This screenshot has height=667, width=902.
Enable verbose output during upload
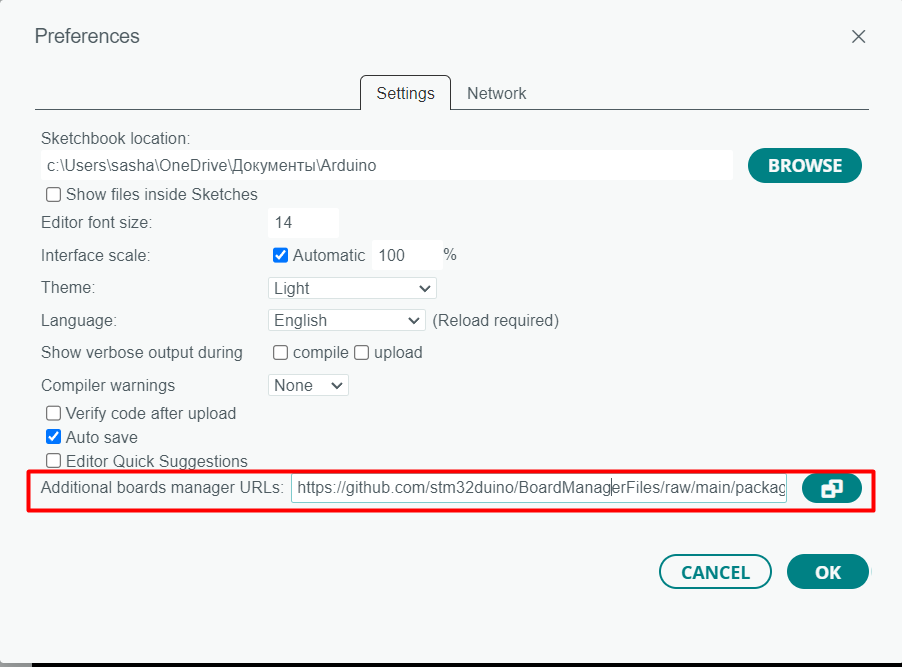pyautogui.click(x=361, y=352)
